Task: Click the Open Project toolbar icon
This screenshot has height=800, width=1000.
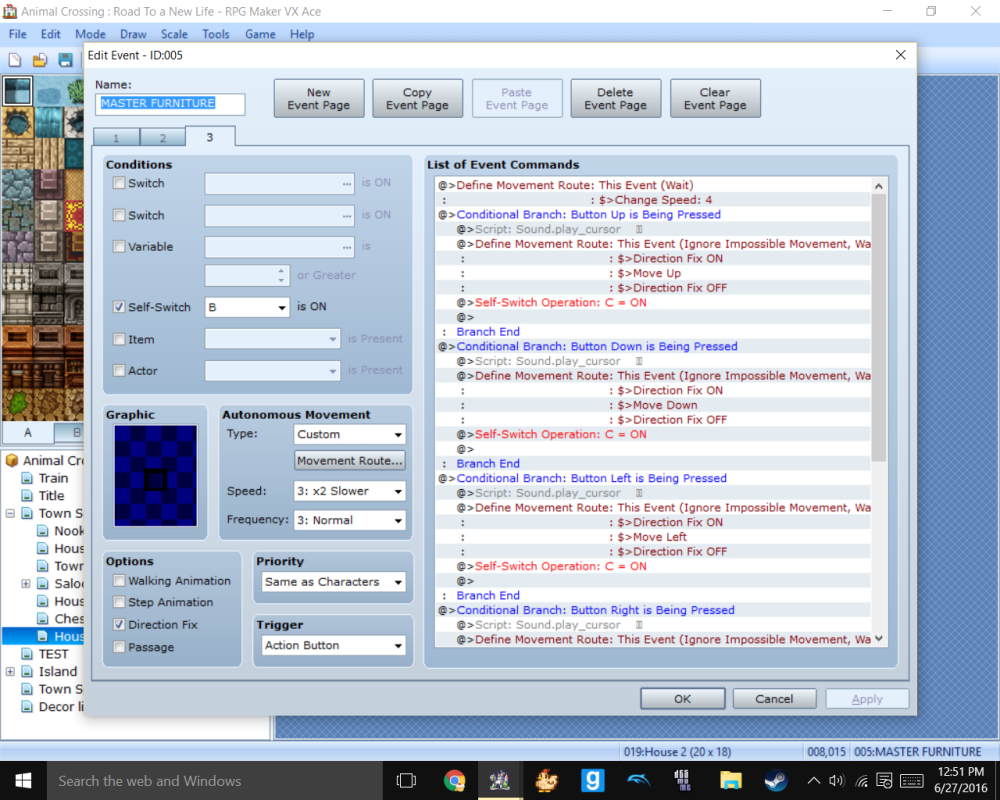Action: [40, 61]
